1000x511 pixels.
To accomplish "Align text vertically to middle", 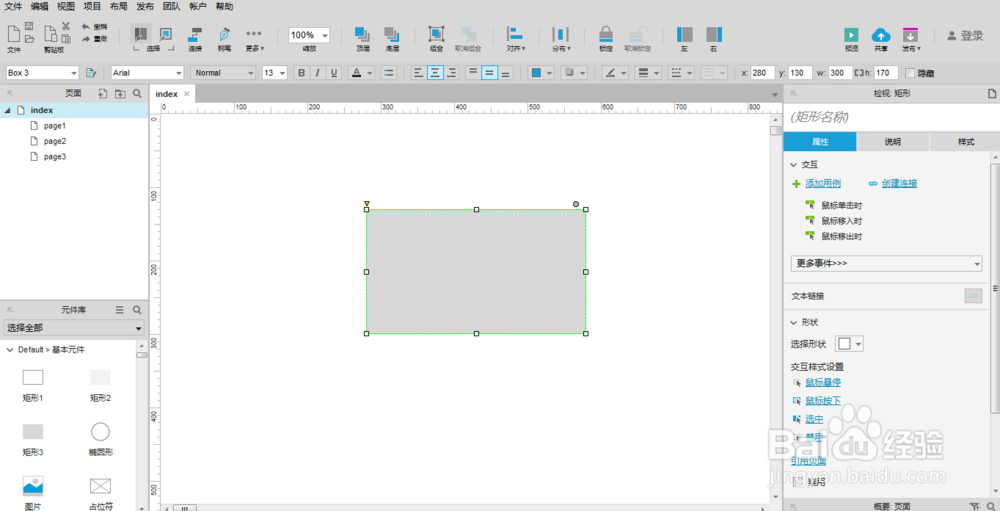I will [489, 73].
